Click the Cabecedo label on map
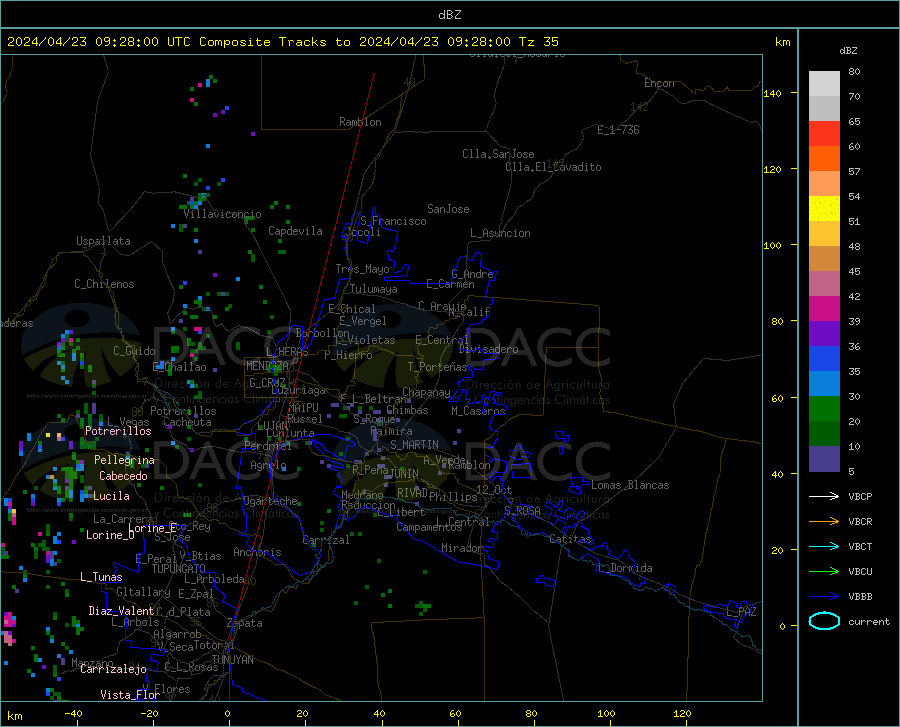 click(x=123, y=476)
